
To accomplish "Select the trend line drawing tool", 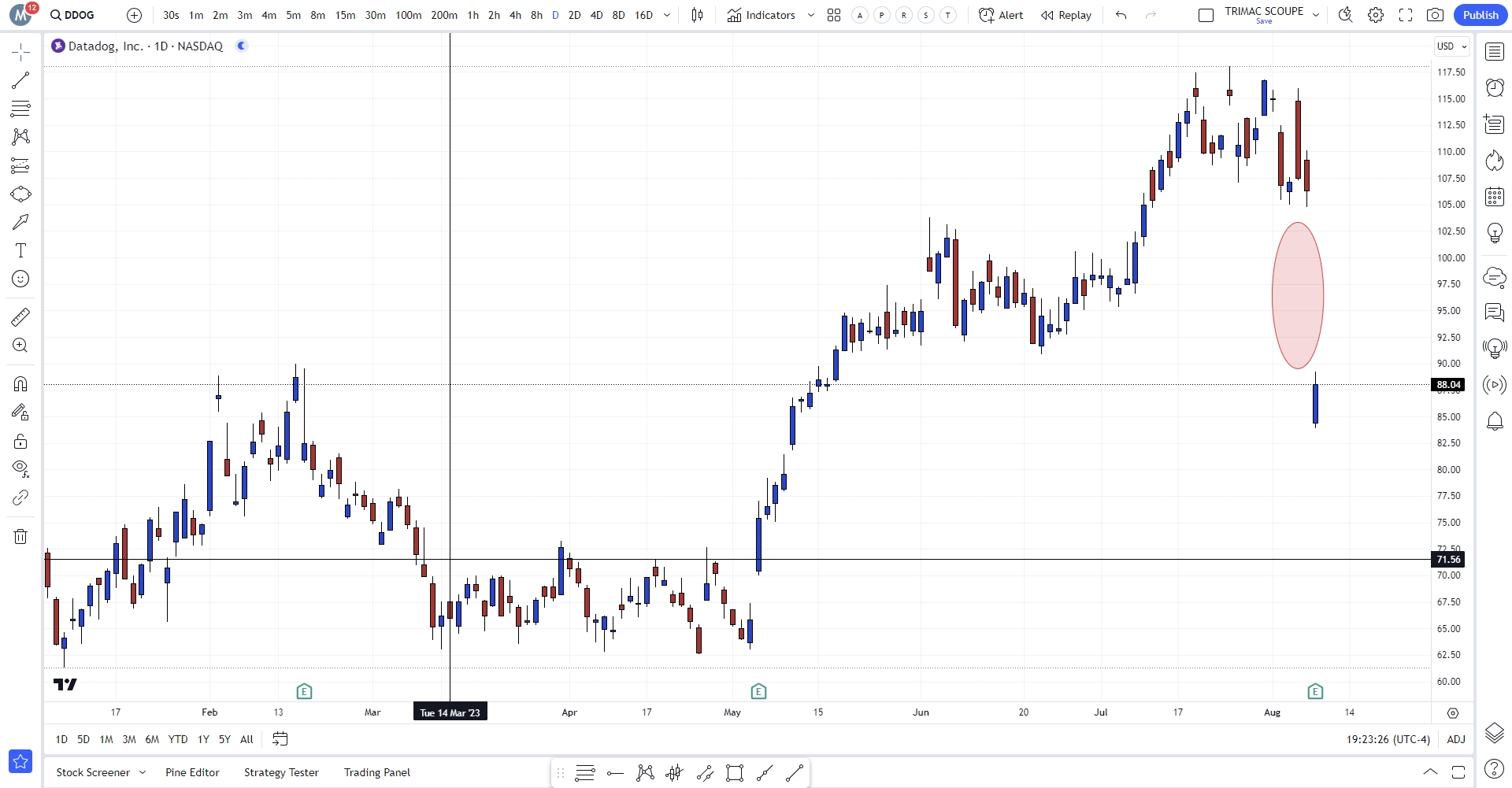I will point(20,80).
